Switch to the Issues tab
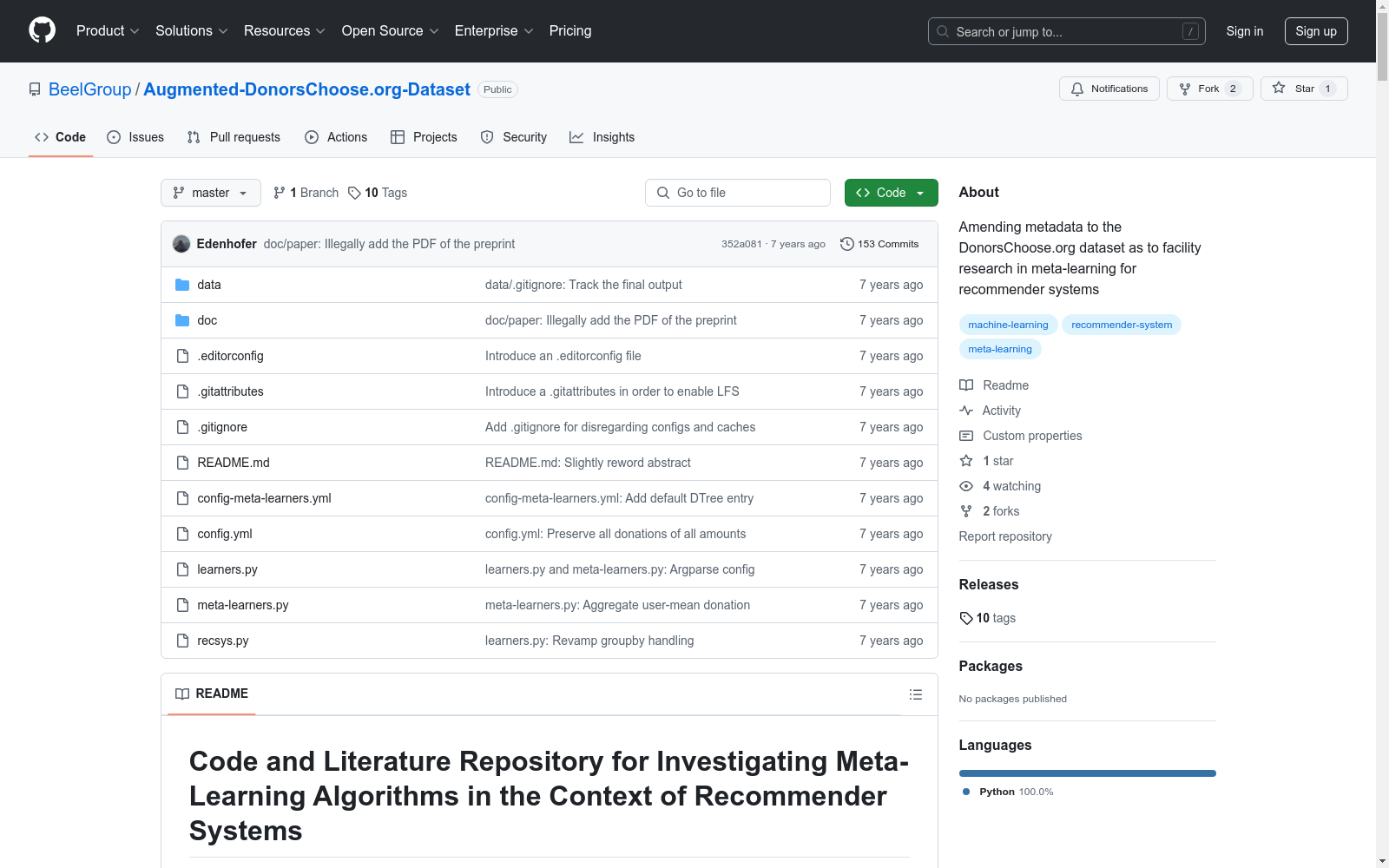 click(135, 137)
